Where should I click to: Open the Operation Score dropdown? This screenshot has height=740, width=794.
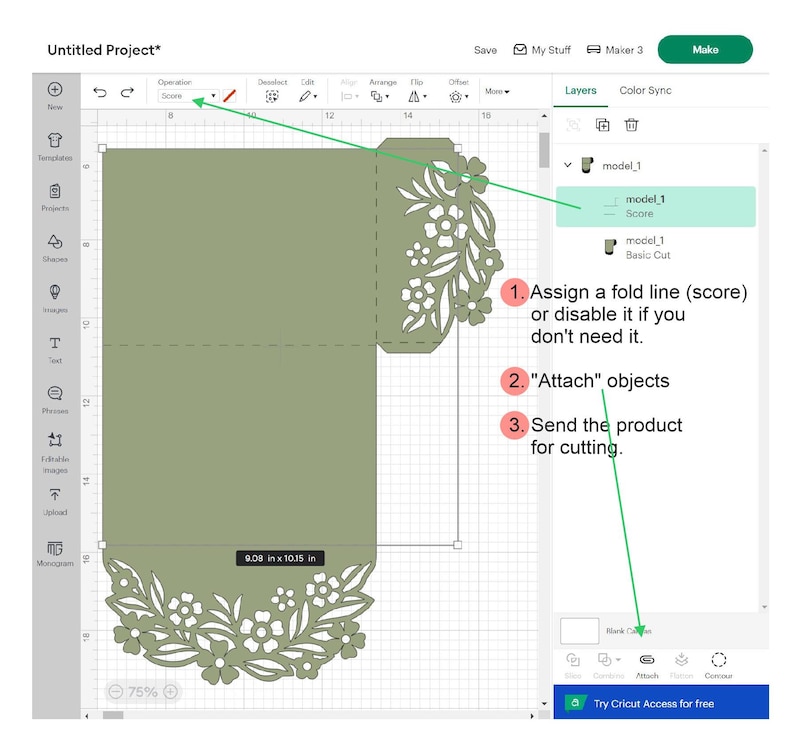(188, 96)
